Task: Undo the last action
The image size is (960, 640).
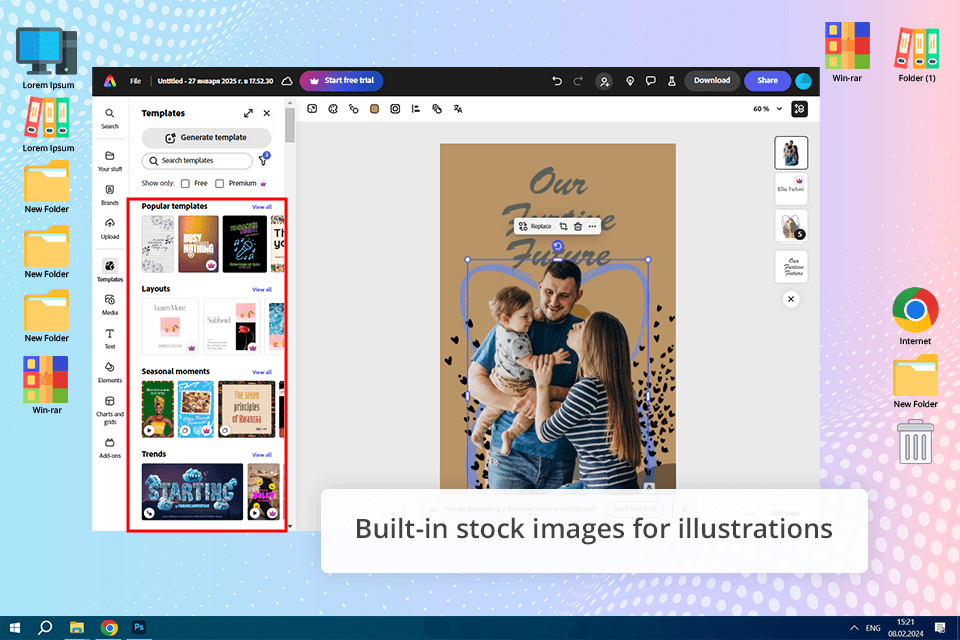Action: point(557,81)
